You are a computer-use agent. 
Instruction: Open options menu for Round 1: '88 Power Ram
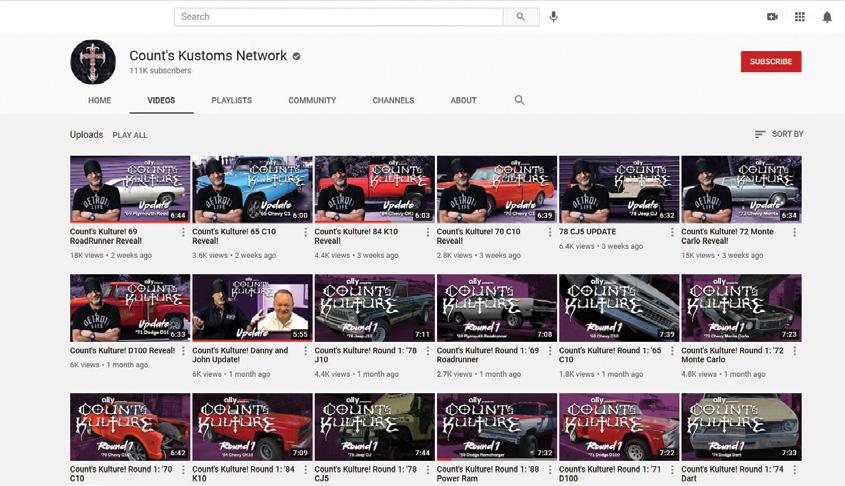(x=550, y=470)
